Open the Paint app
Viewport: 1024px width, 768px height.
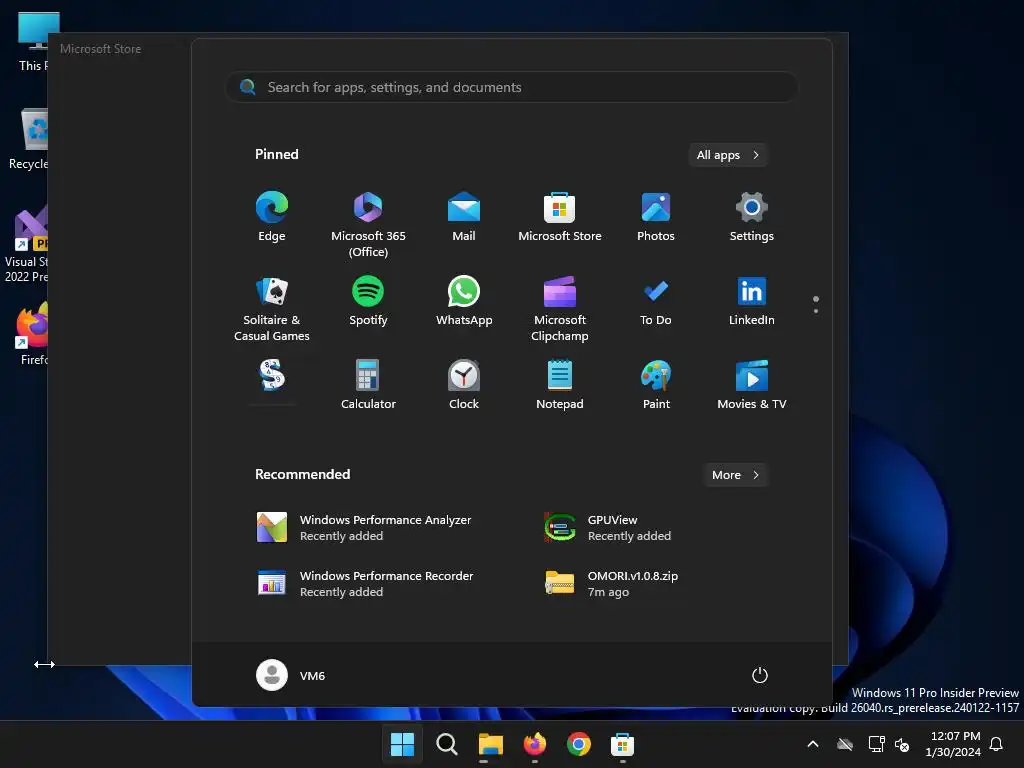click(x=656, y=385)
